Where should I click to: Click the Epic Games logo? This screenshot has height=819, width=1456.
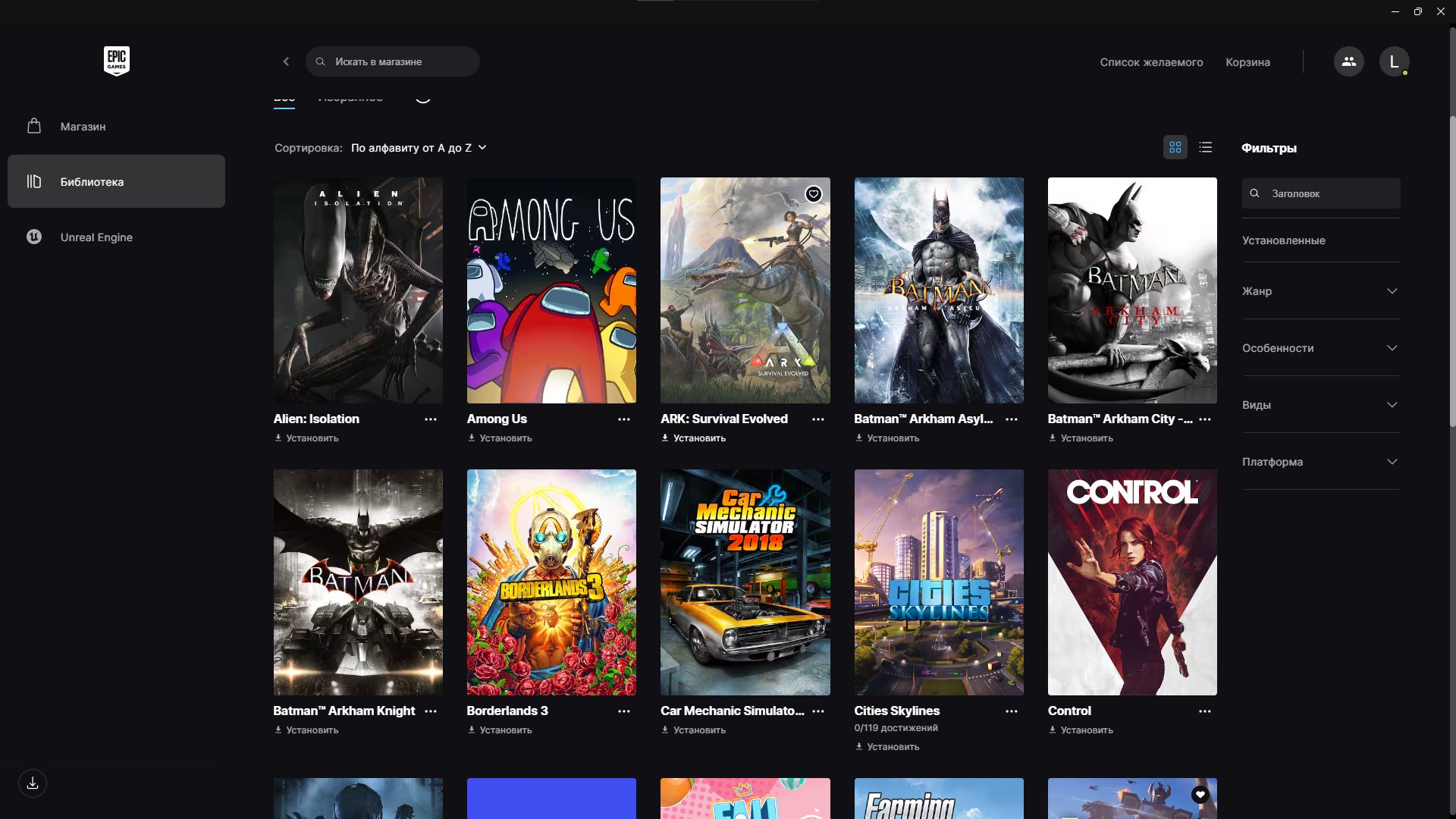(x=116, y=61)
